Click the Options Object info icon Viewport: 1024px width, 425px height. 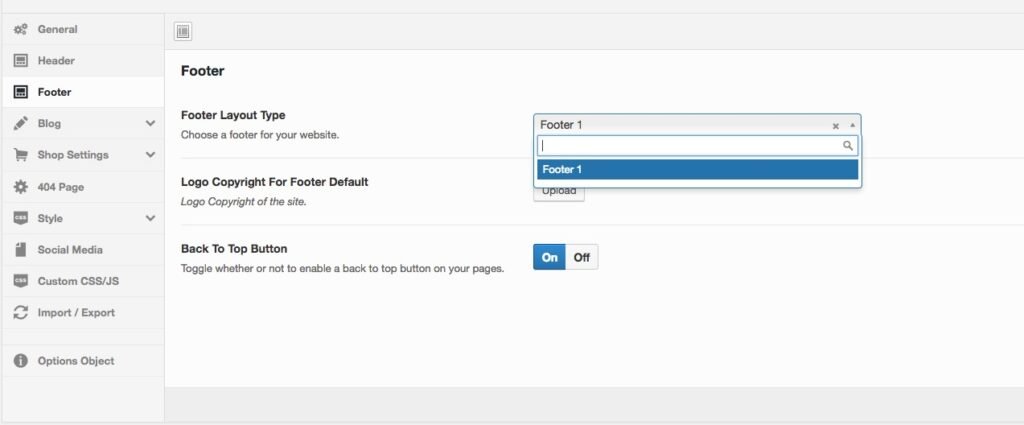point(20,361)
